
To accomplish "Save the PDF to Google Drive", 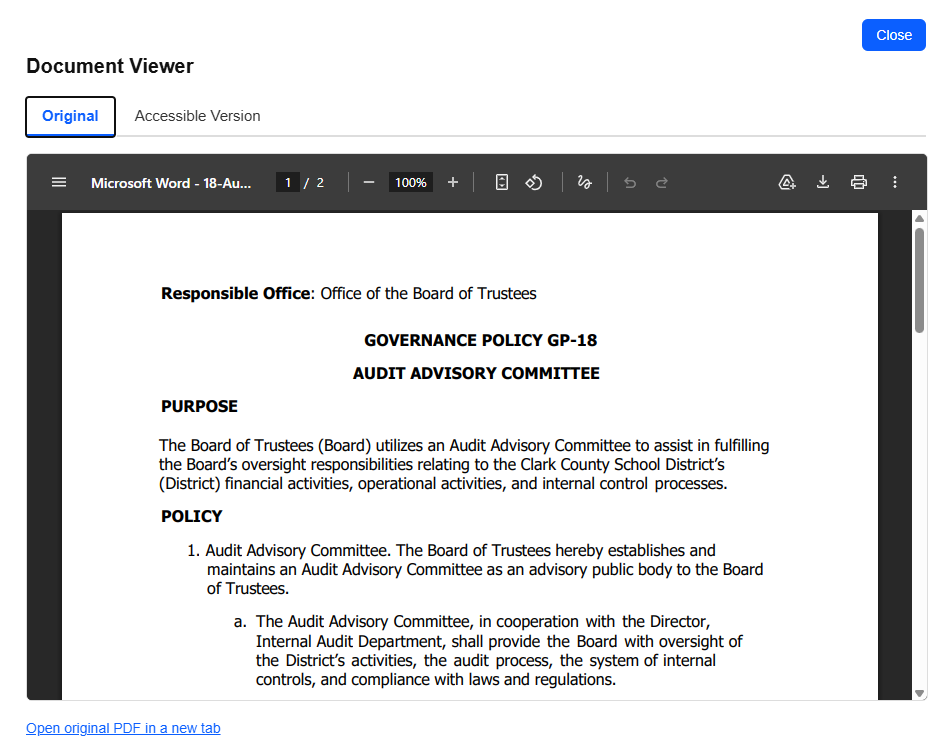I will tap(787, 182).
